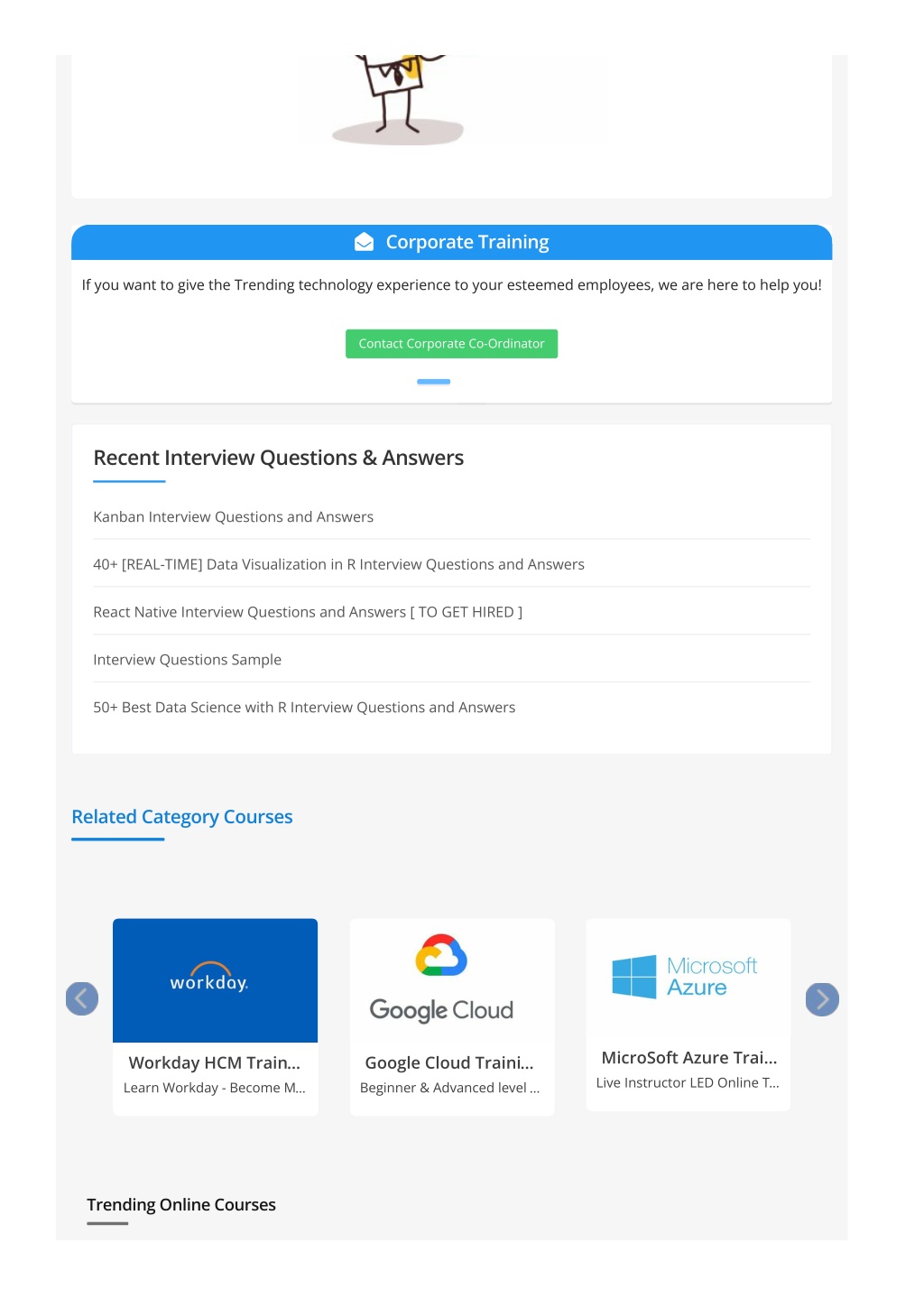Click the next arrow in courses carousel

822,999
